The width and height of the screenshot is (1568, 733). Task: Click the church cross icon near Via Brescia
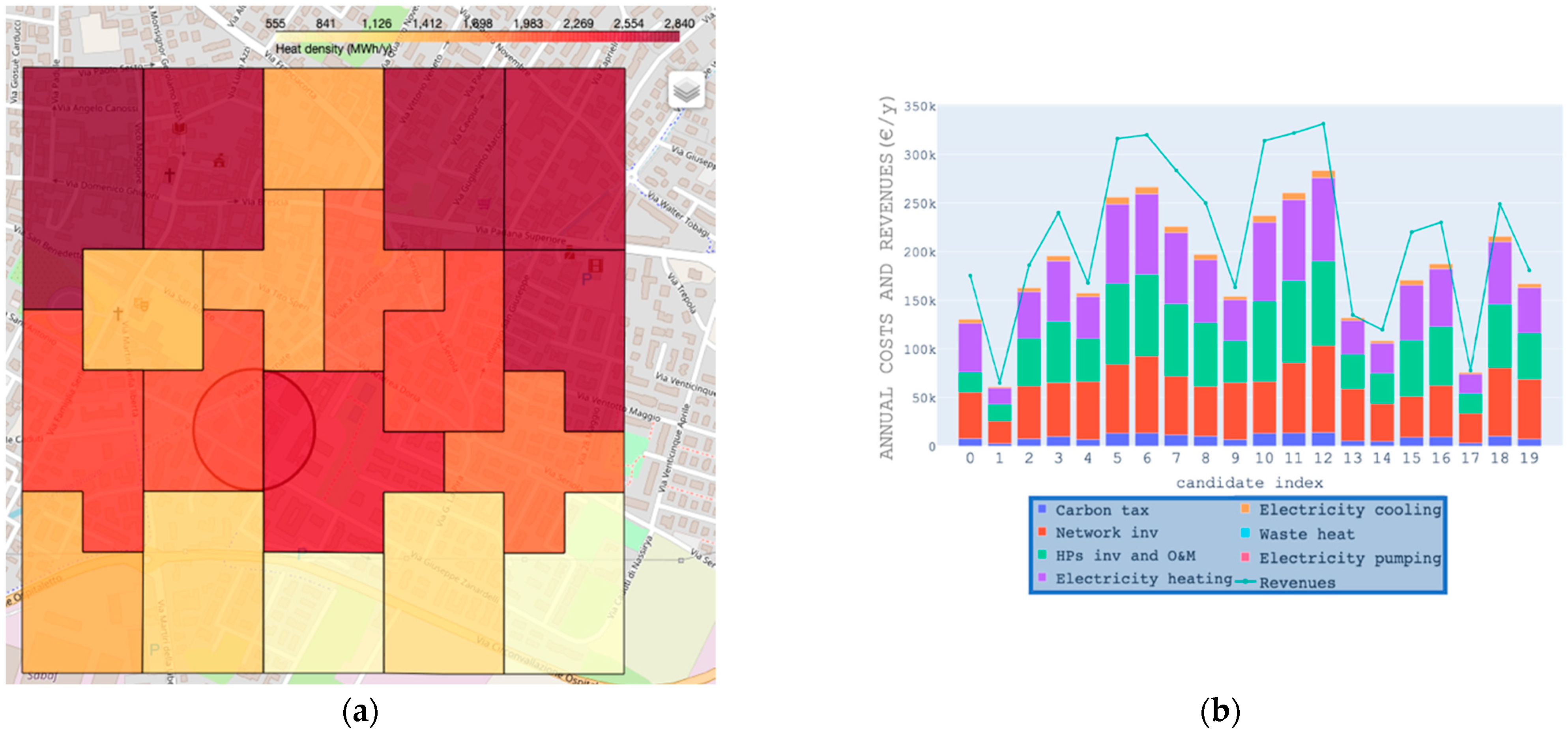click(170, 175)
